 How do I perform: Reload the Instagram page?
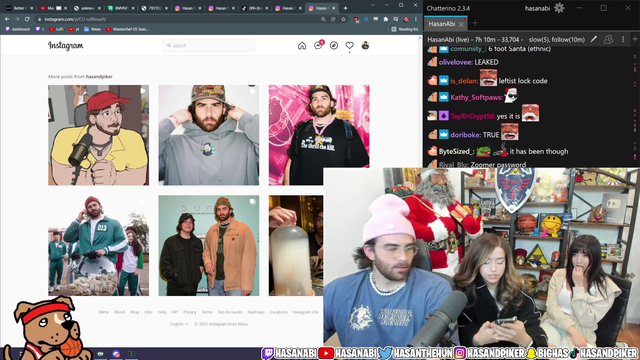(27, 19)
